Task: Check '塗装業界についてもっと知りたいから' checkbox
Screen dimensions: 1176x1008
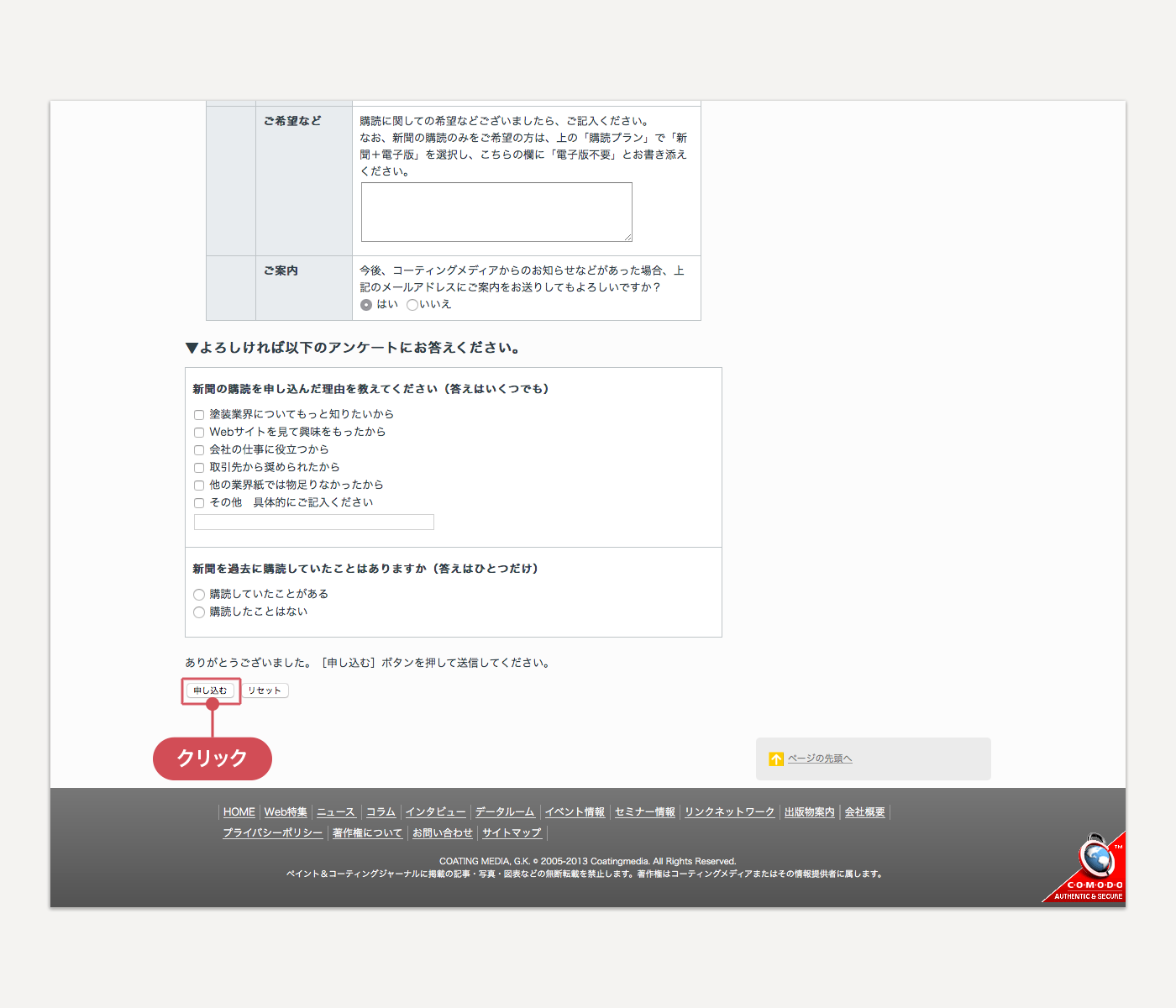Action: click(x=199, y=415)
